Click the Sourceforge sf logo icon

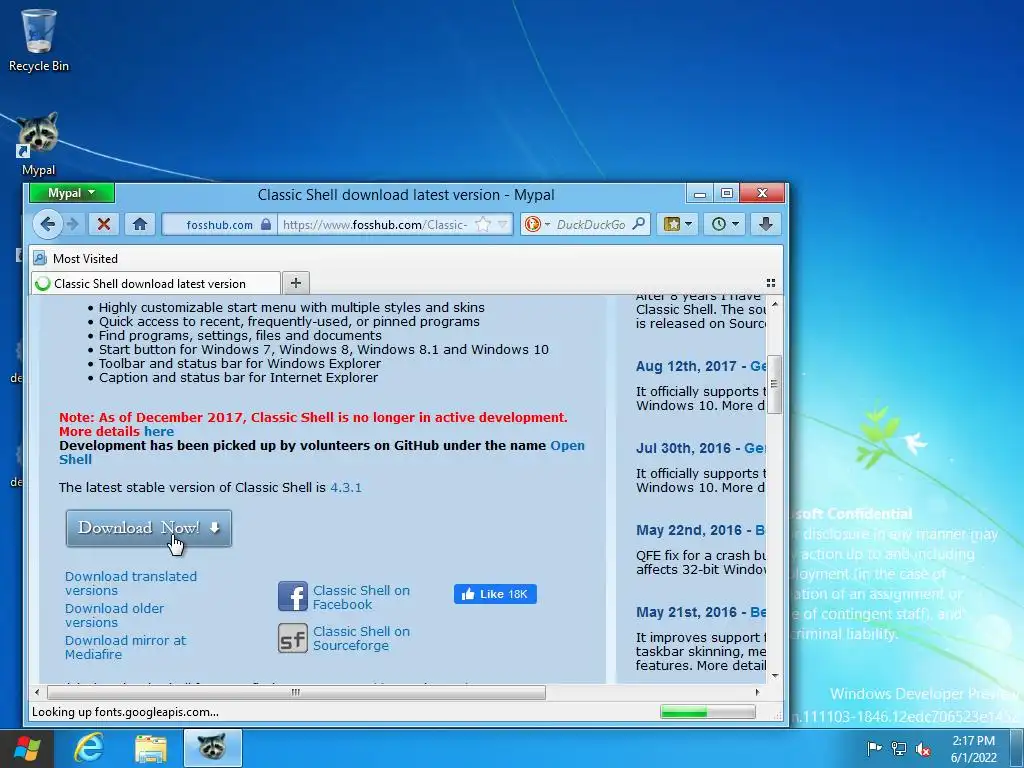click(293, 638)
